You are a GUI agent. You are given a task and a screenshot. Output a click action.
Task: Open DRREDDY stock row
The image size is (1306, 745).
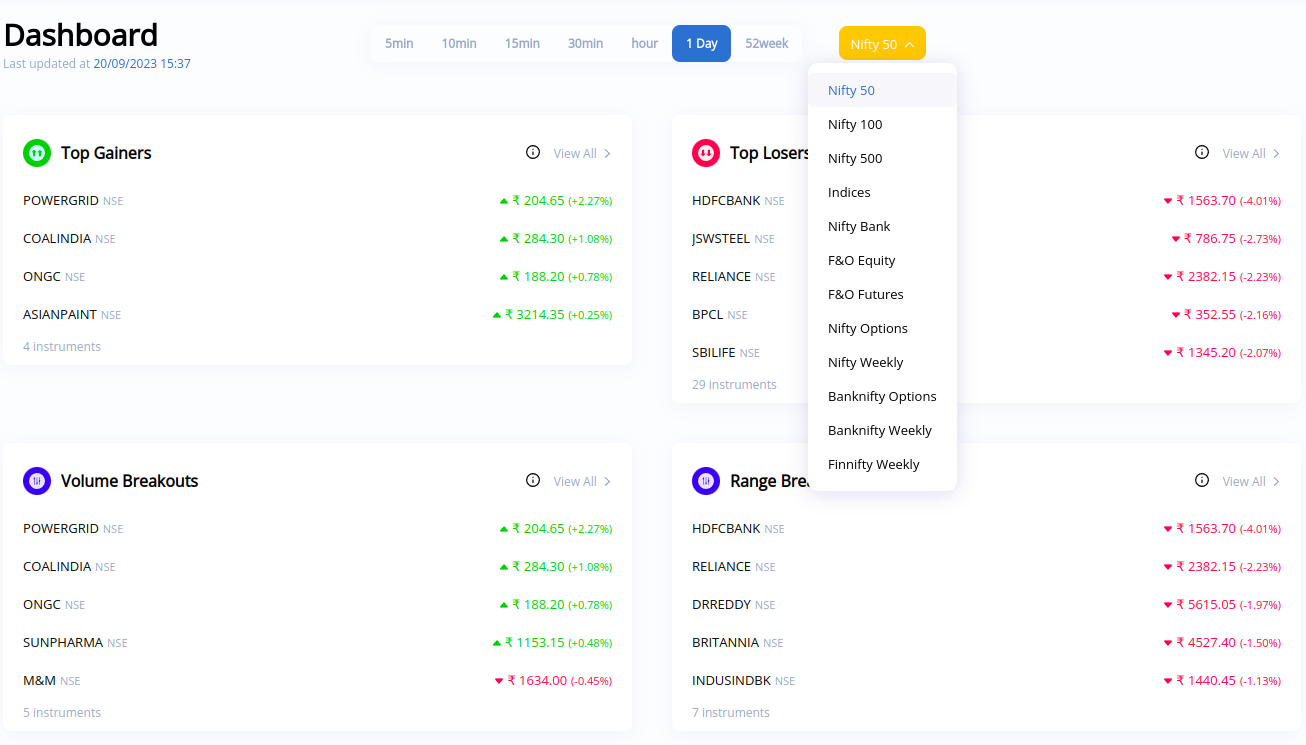(x=986, y=605)
